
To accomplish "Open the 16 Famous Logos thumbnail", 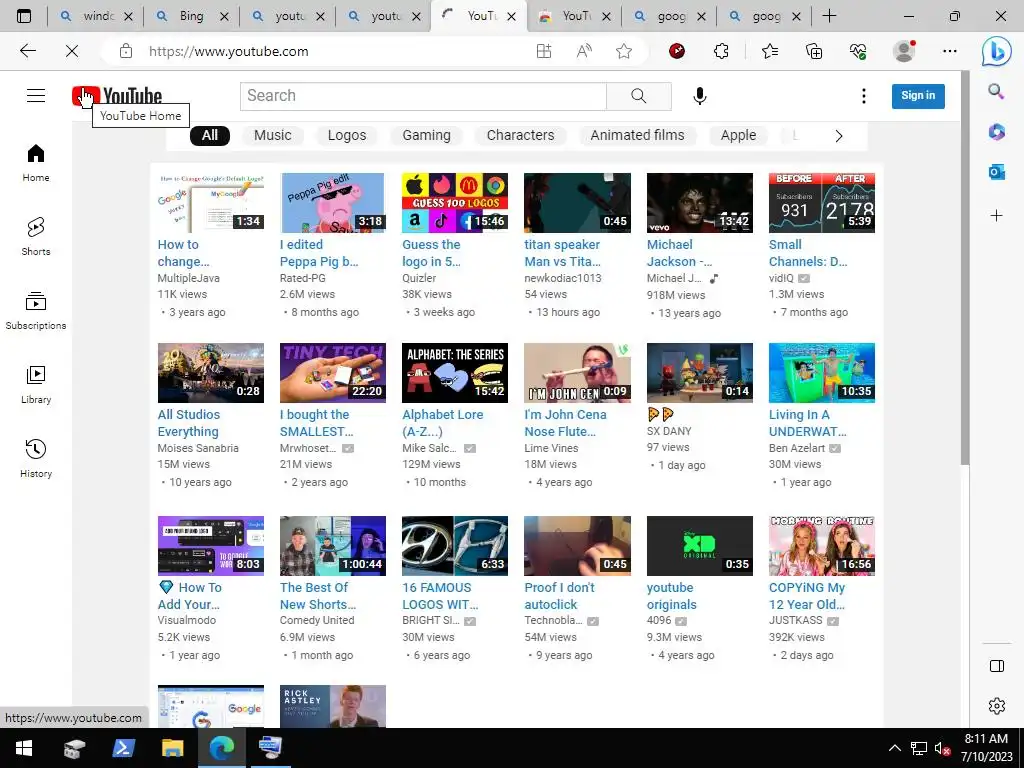I will tap(455, 546).
